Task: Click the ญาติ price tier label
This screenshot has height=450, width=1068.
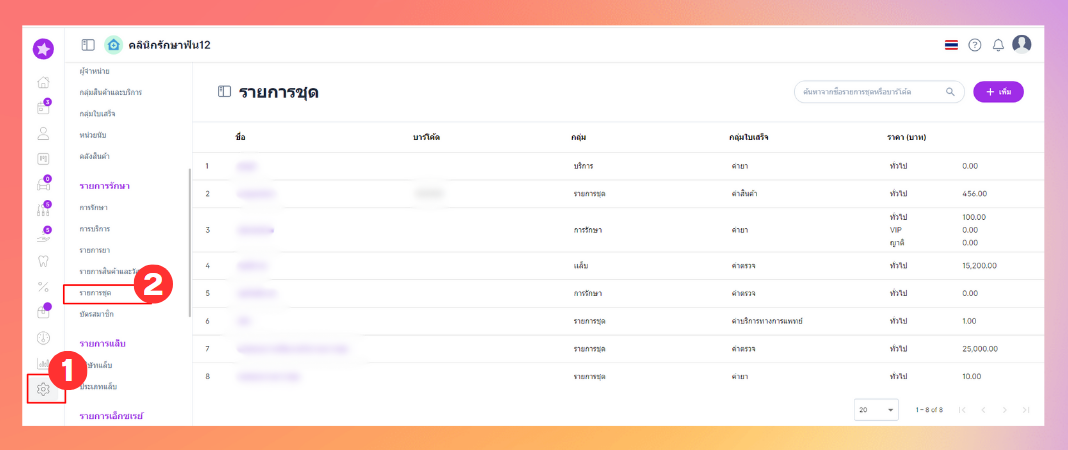Action: (x=896, y=242)
